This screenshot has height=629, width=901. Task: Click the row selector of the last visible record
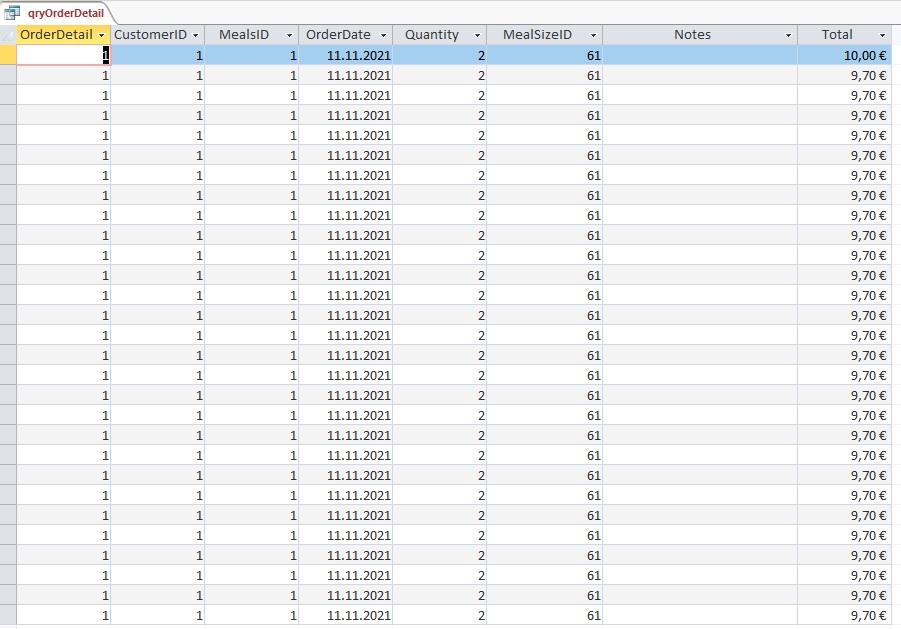pyautogui.click(x=8, y=615)
